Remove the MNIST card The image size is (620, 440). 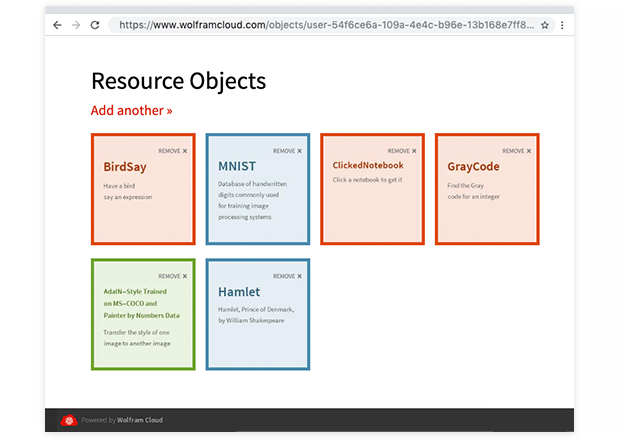pyautogui.click(x=287, y=151)
